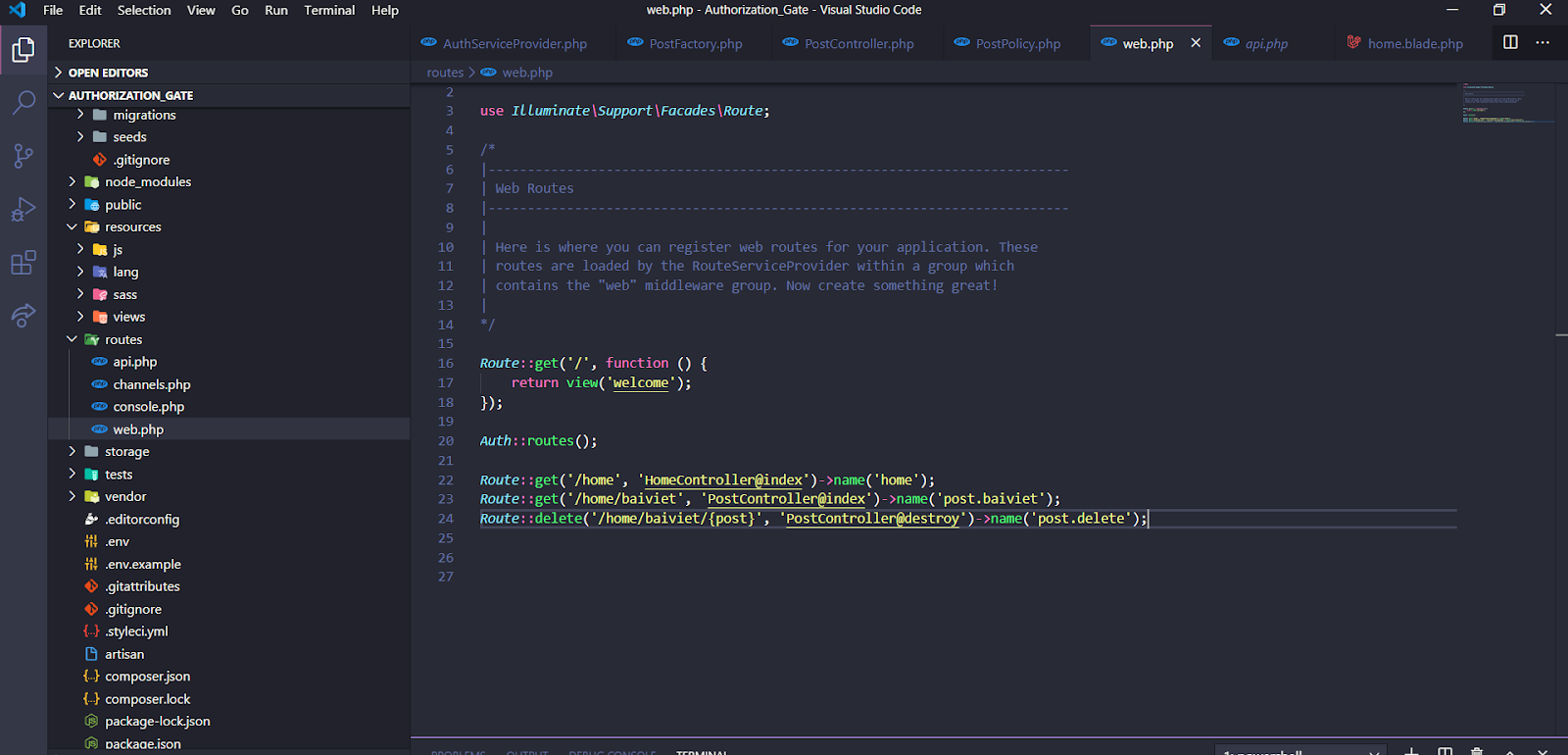Click the PHP icon next to channels.php
Screen dimensions: 1568x755
coord(99,384)
